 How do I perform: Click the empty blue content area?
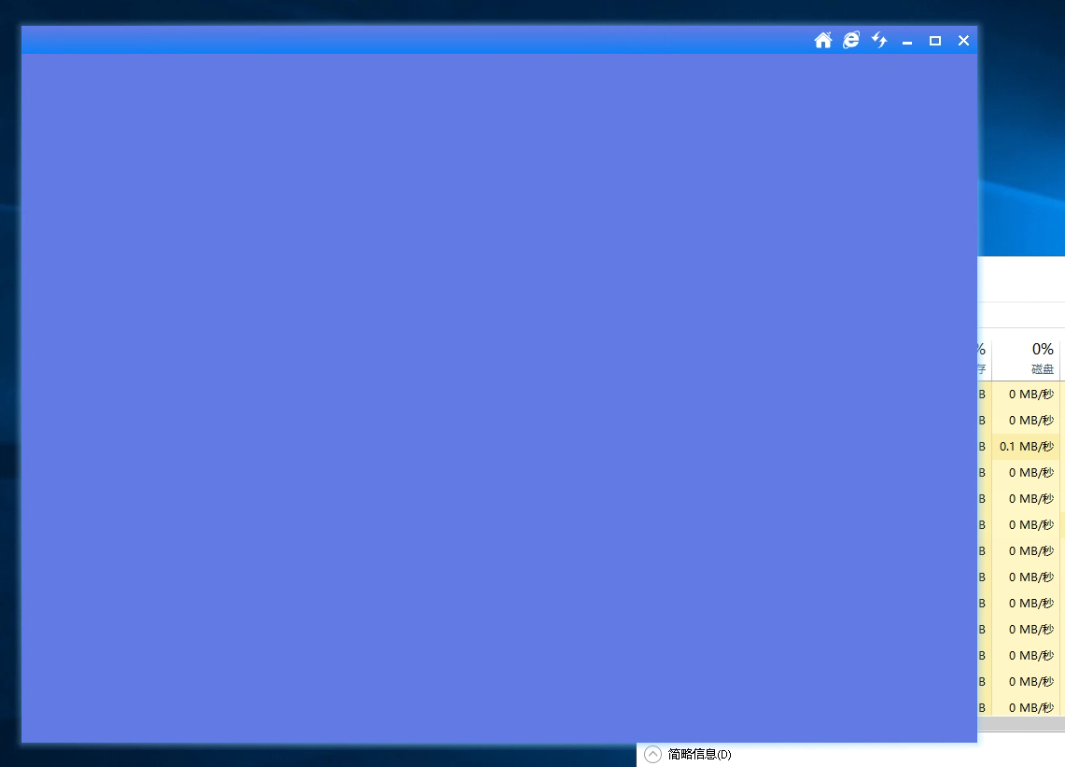coord(499,397)
